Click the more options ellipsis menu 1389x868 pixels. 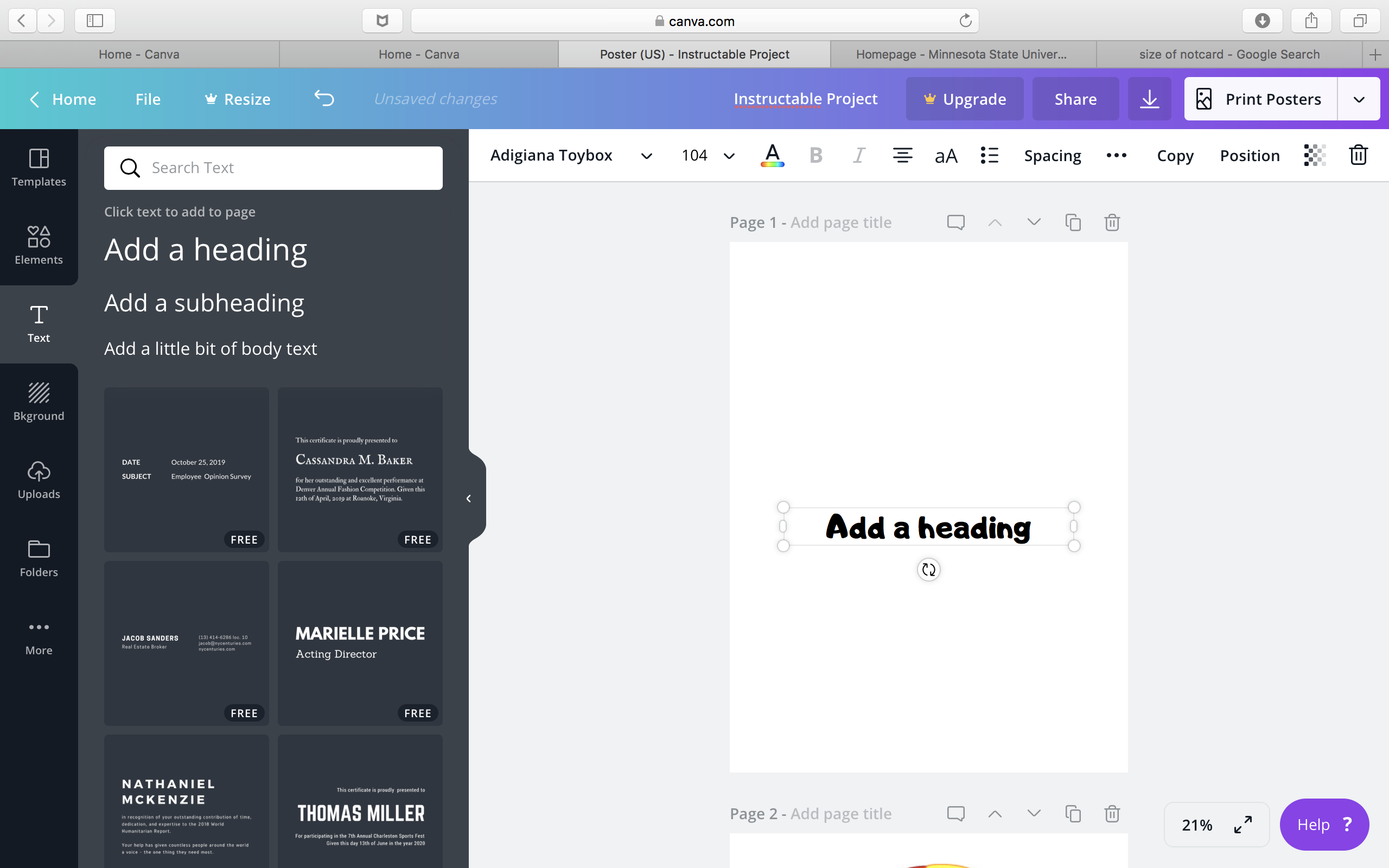coord(1118,155)
